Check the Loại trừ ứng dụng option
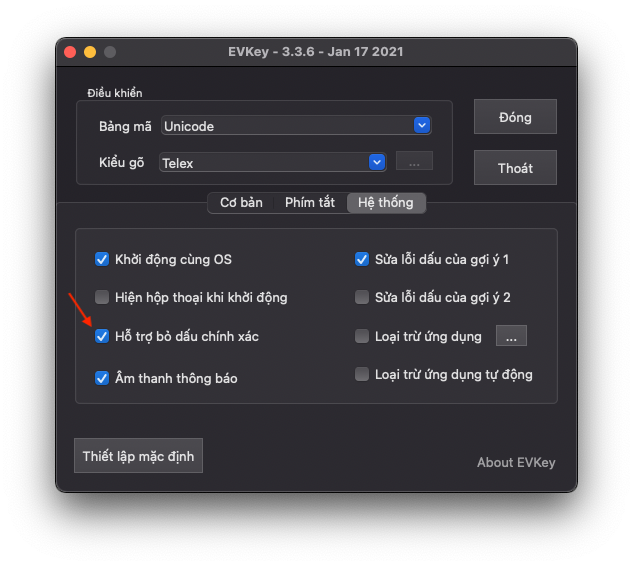The height and width of the screenshot is (566, 633). (362, 336)
